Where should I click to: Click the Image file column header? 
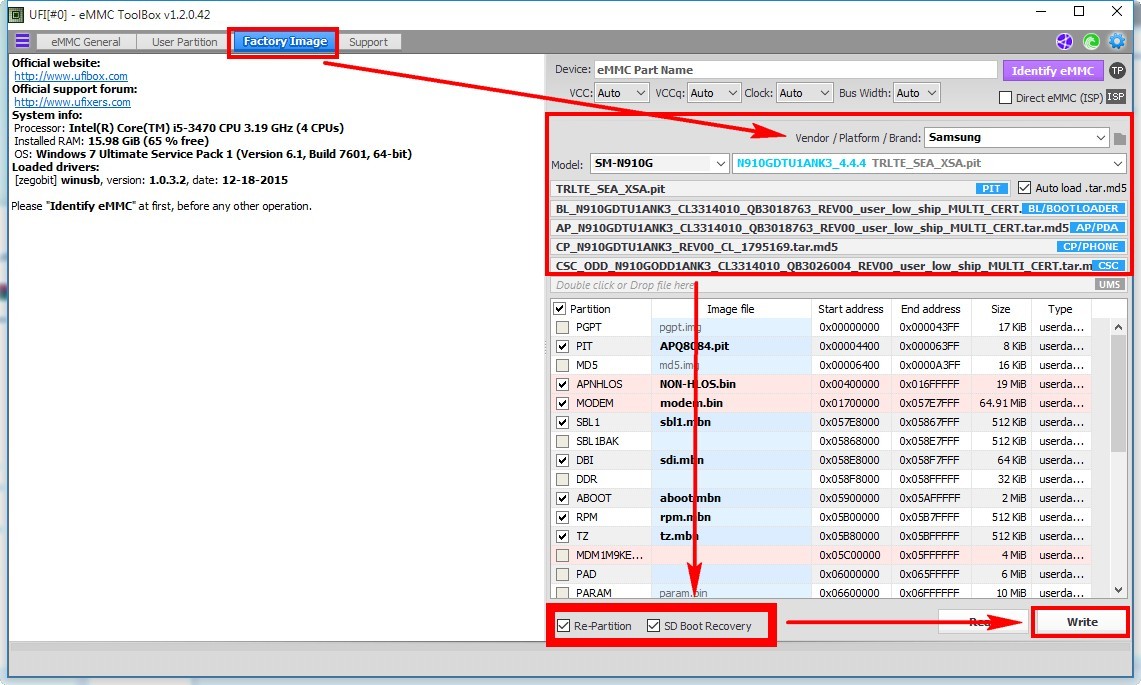click(x=731, y=309)
